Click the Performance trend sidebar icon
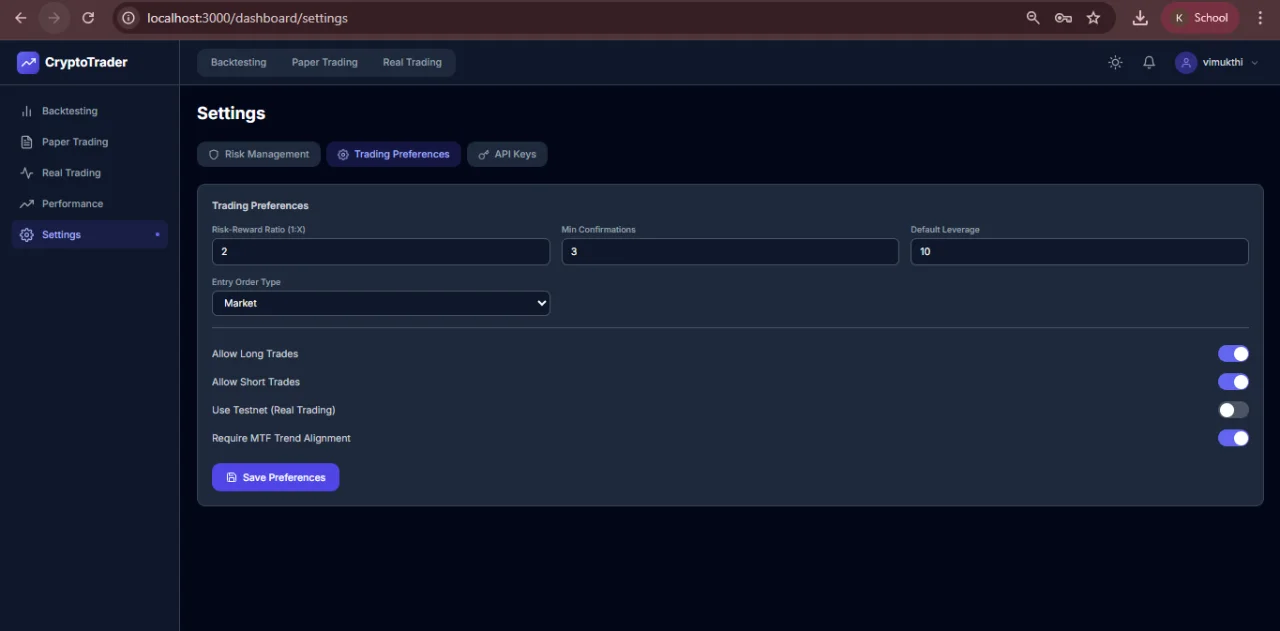The height and width of the screenshot is (631, 1280). tap(27, 204)
